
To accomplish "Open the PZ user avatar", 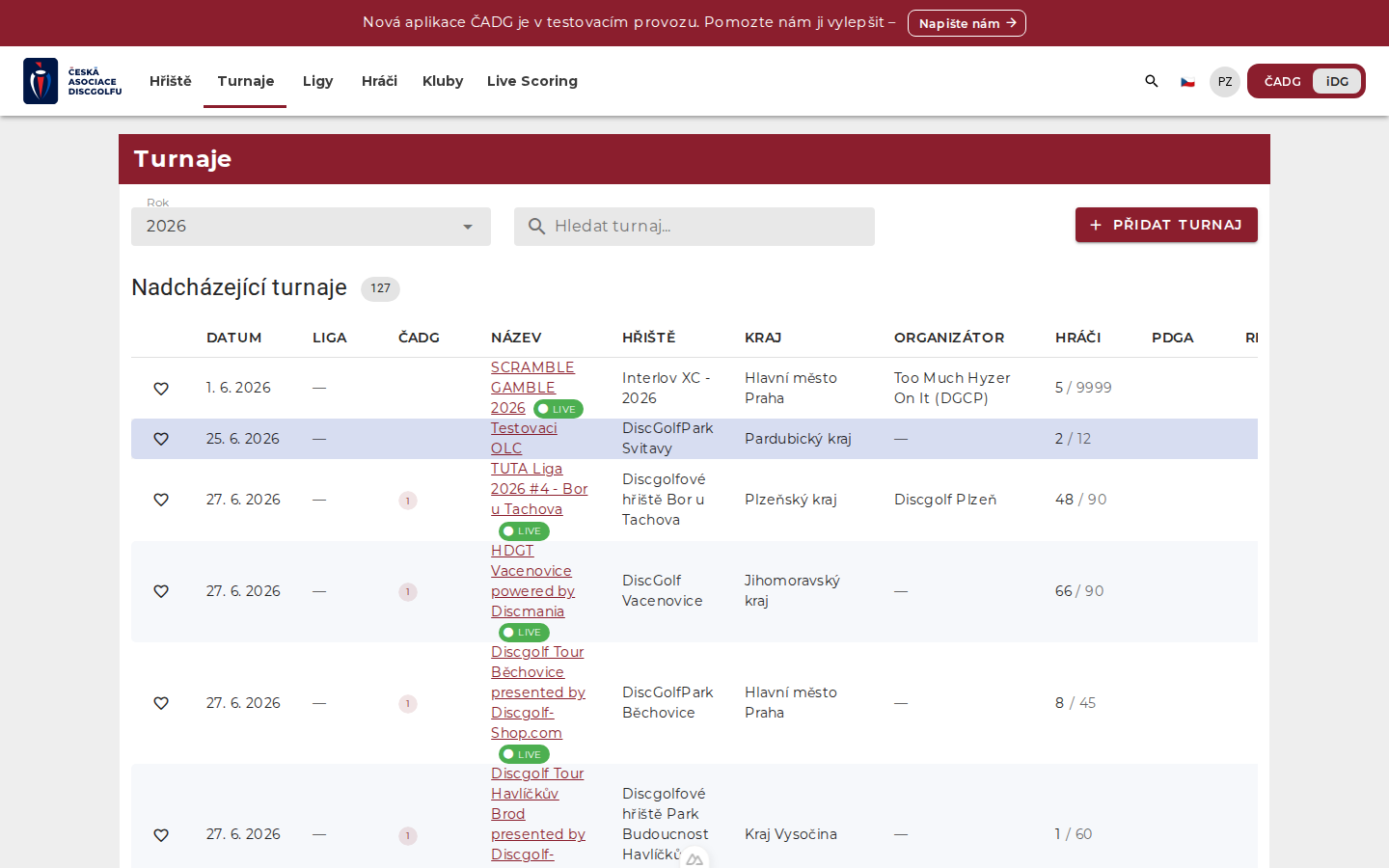I will click(x=1225, y=82).
